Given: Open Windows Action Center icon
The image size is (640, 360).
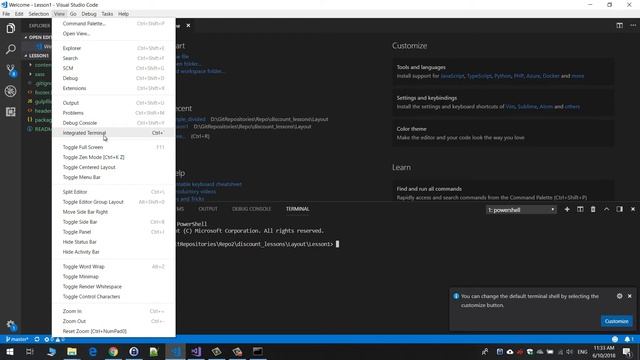Looking at the screenshot, I should (x=627, y=352).
